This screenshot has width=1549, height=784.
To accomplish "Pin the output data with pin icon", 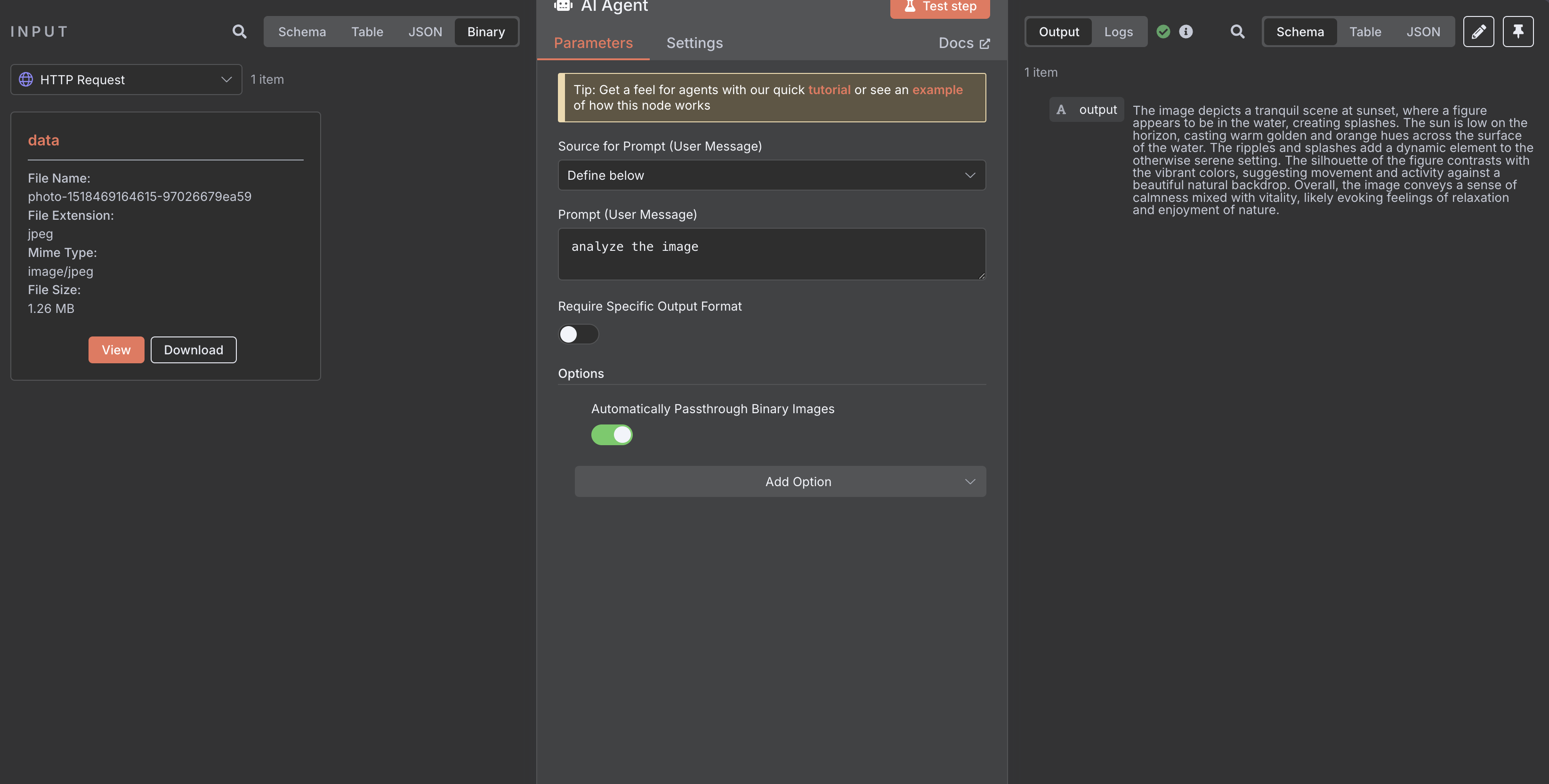I will (x=1518, y=31).
